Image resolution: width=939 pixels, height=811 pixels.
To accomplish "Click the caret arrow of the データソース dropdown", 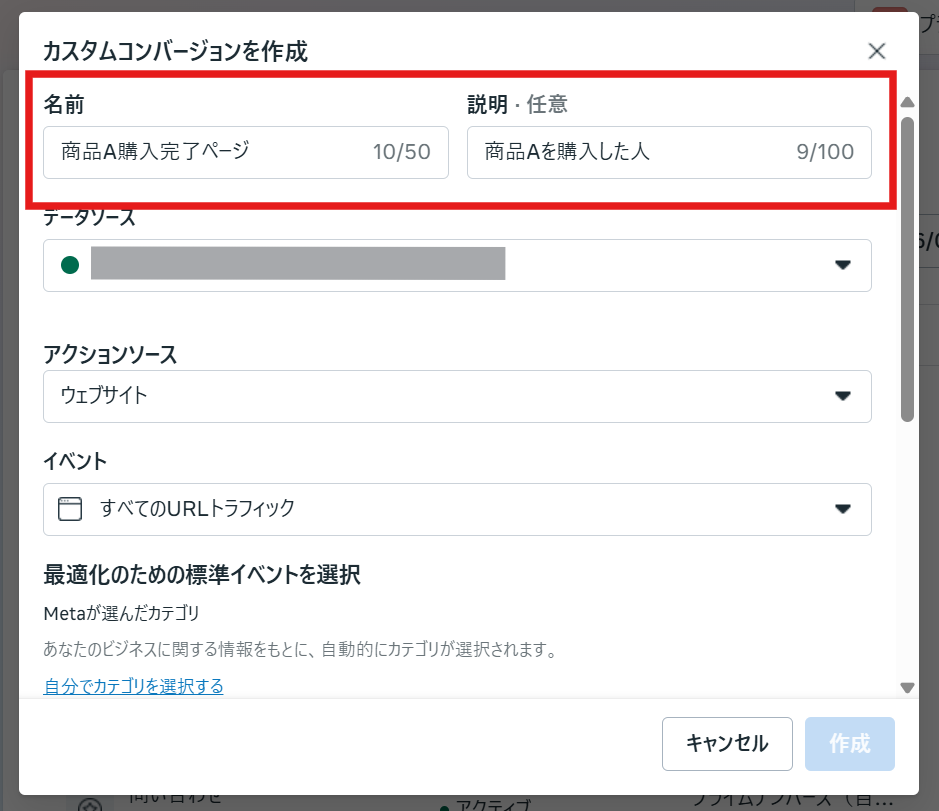I will (x=842, y=265).
